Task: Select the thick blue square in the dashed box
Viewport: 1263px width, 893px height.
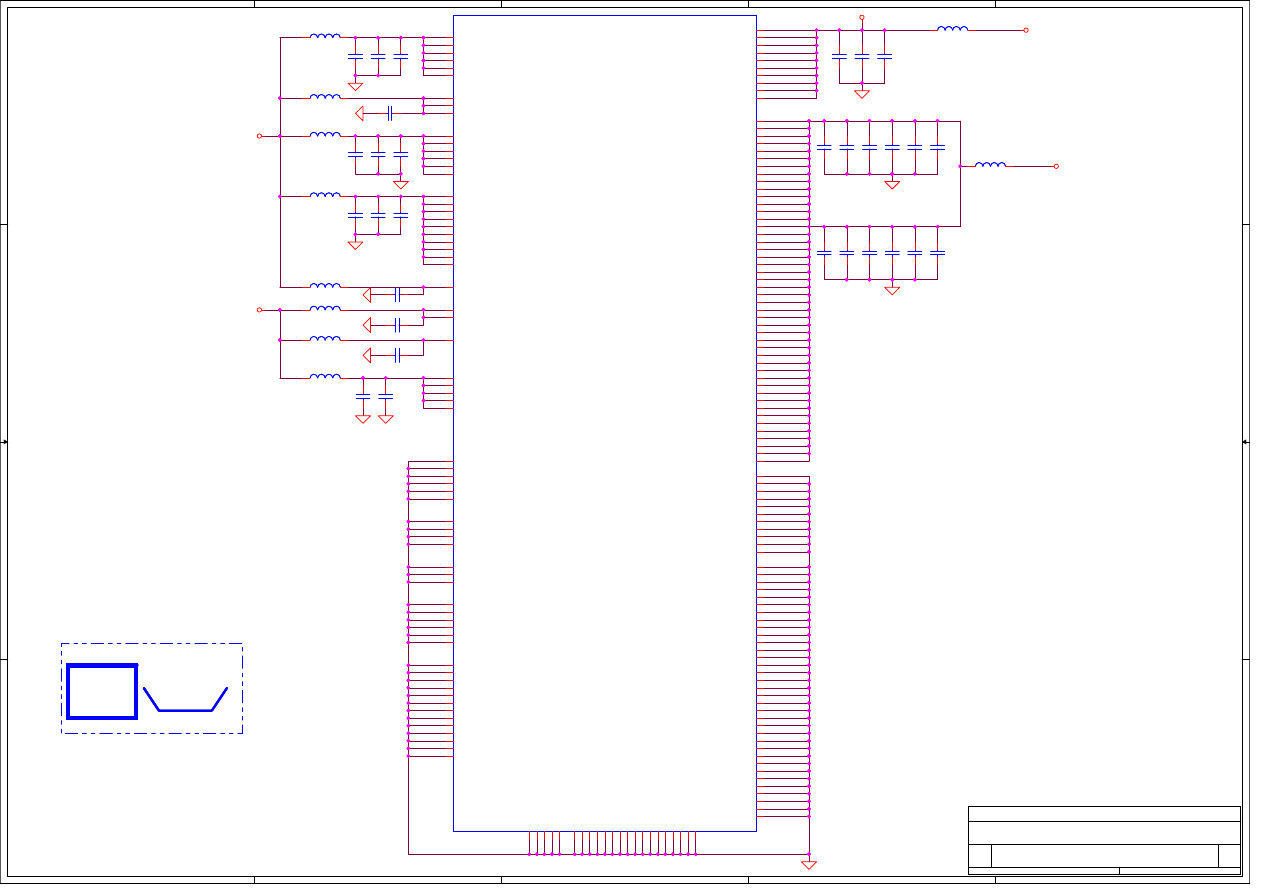Action: coord(102,691)
